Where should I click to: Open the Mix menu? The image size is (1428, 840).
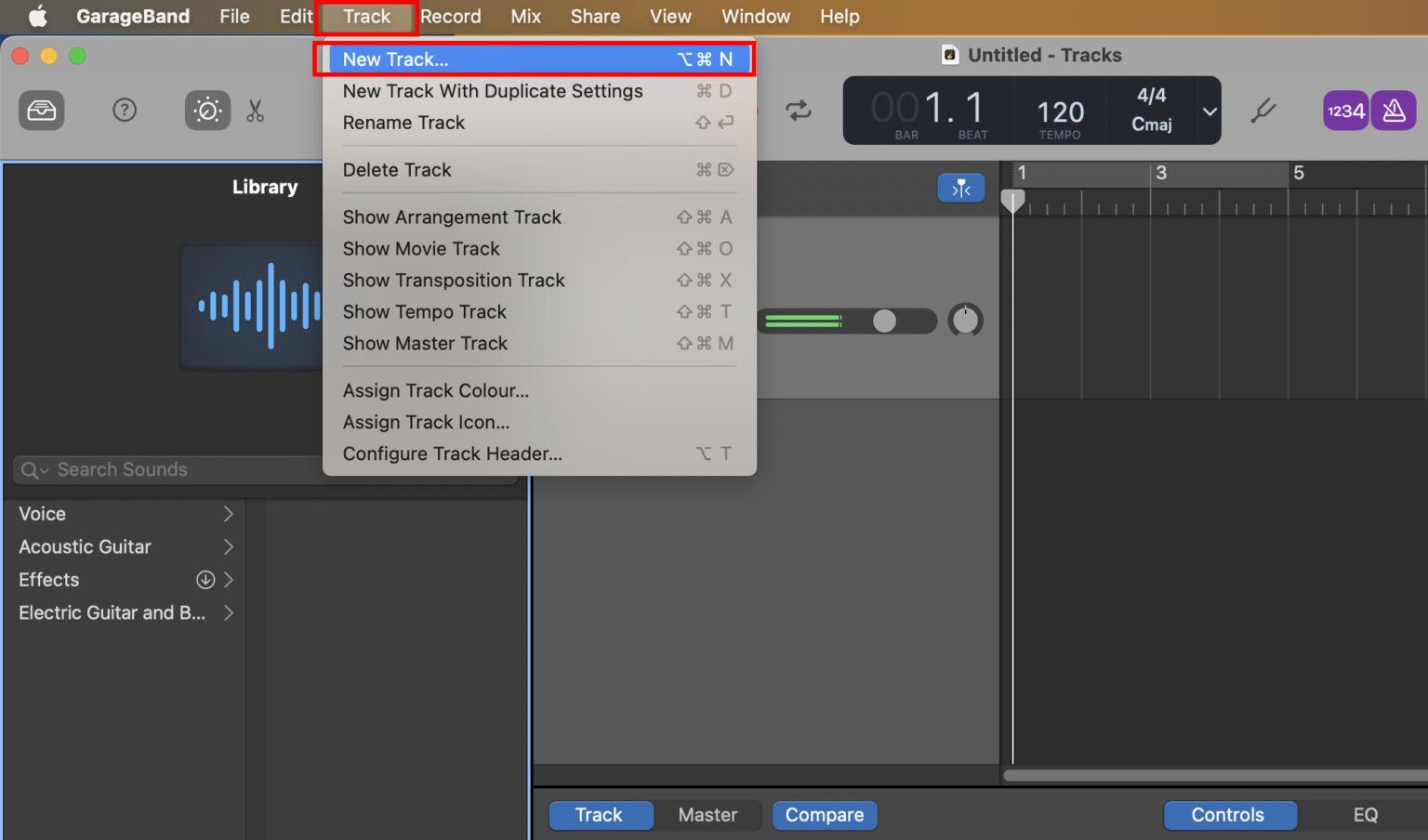click(x=526, y=16)
